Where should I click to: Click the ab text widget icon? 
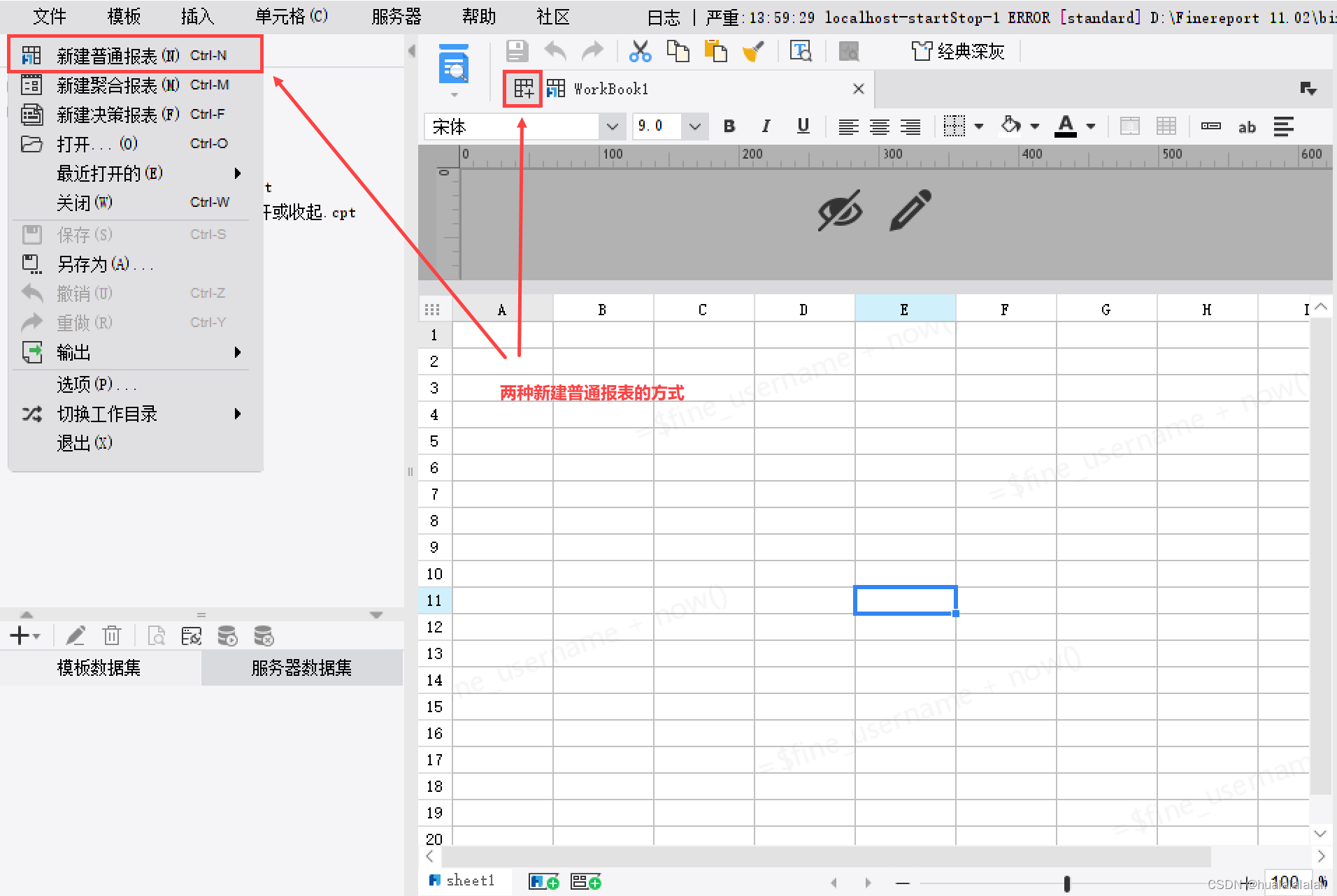click(x=1247, y=127)
